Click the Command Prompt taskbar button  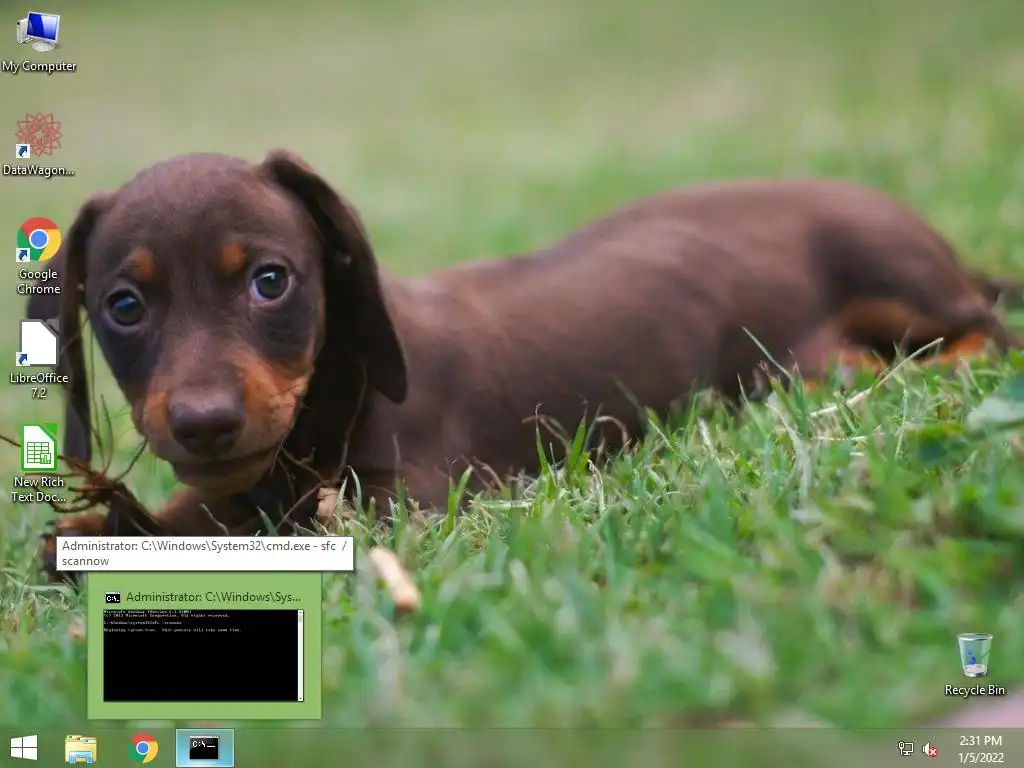click(204, 748)
